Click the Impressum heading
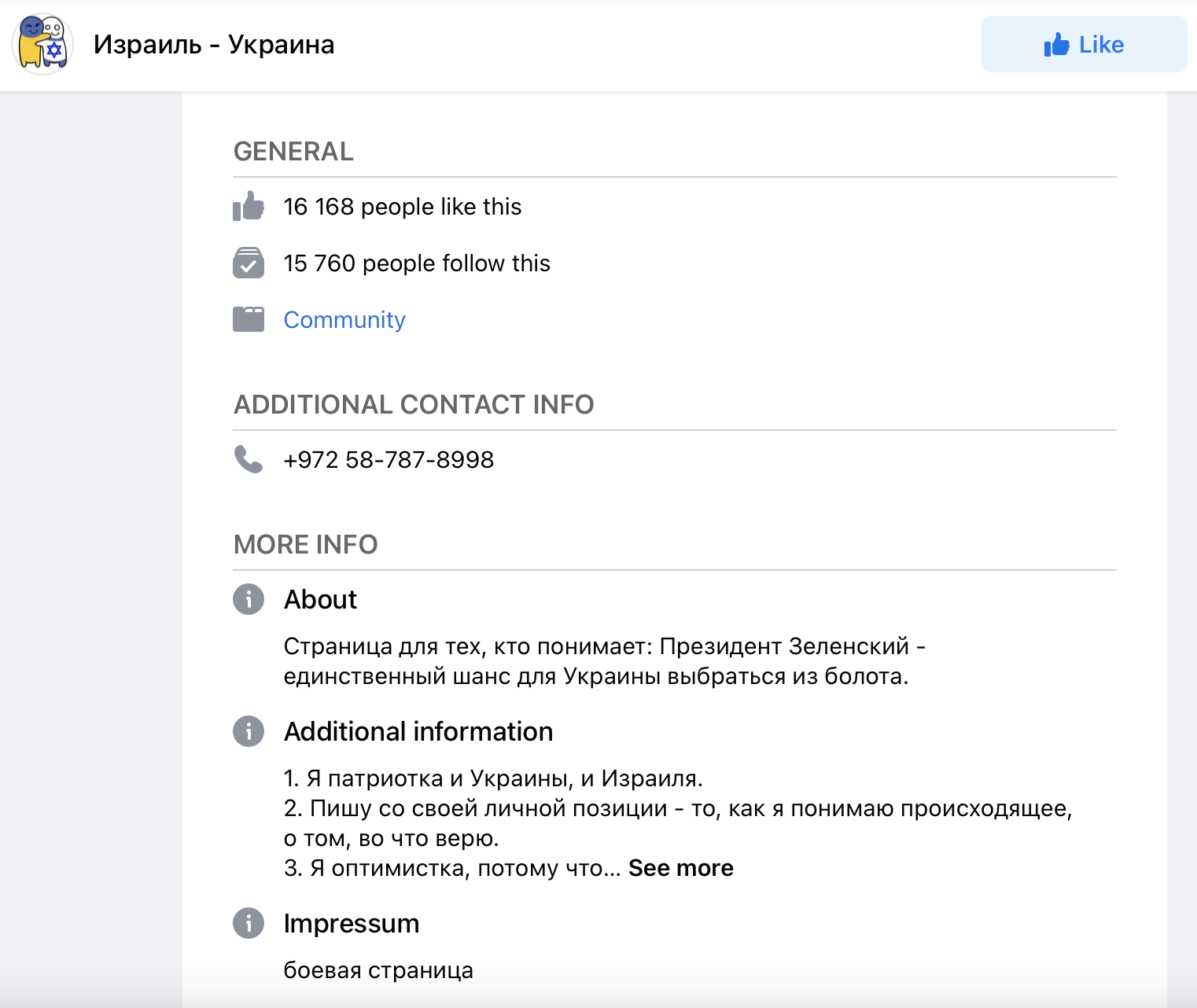The height and width of the screenshot is (1008, 1197). pyautogui.click(x=352, y=923)
